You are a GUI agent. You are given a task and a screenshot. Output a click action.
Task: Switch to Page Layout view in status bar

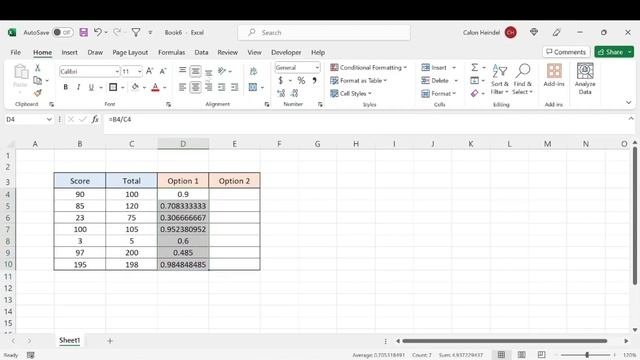click(x=521, y=355)
